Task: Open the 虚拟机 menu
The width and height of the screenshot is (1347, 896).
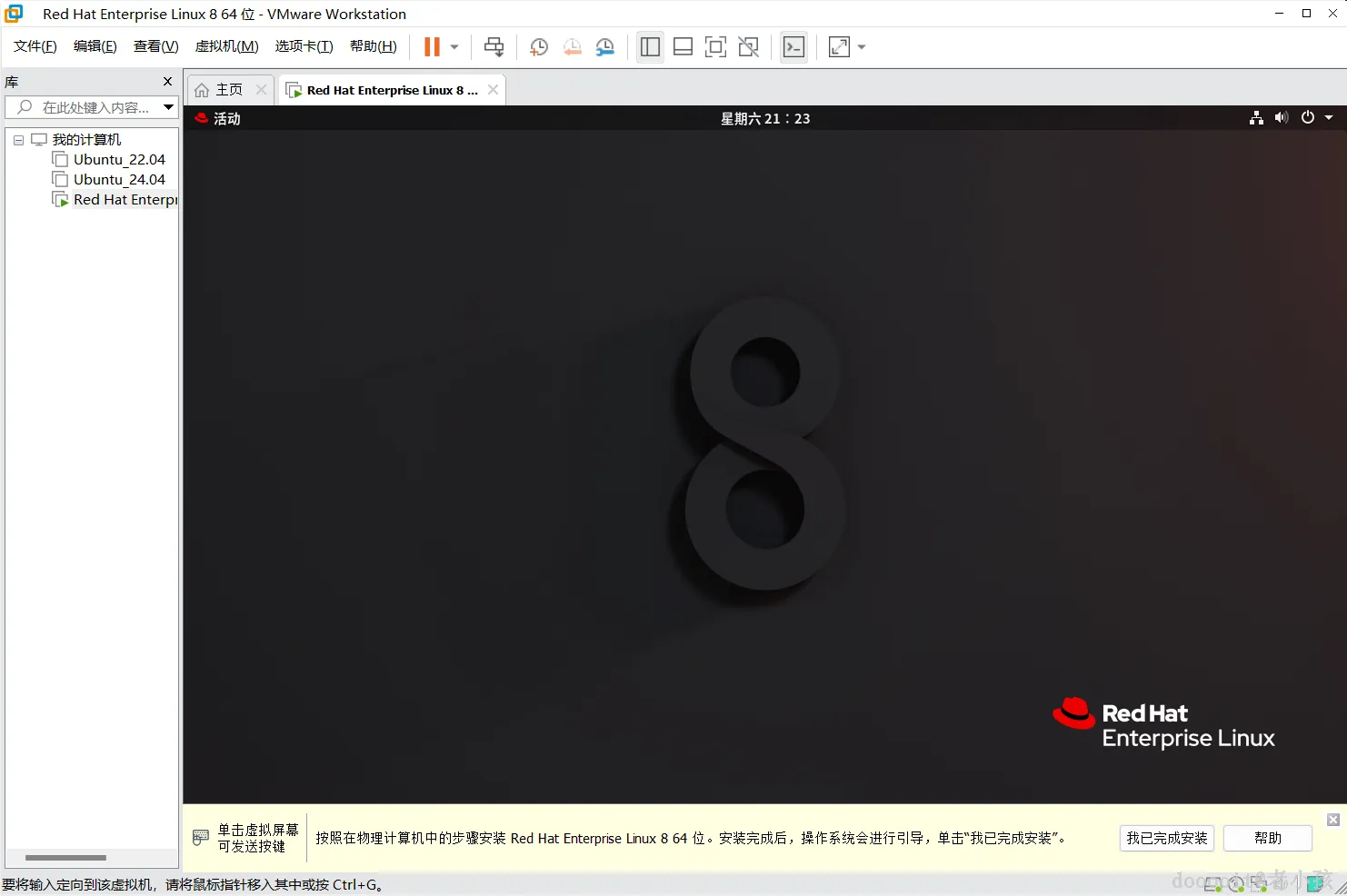Action: point(226,46)
